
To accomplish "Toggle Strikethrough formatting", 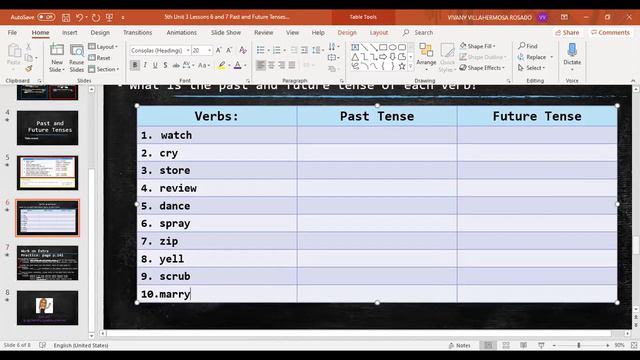I will 176,65.
